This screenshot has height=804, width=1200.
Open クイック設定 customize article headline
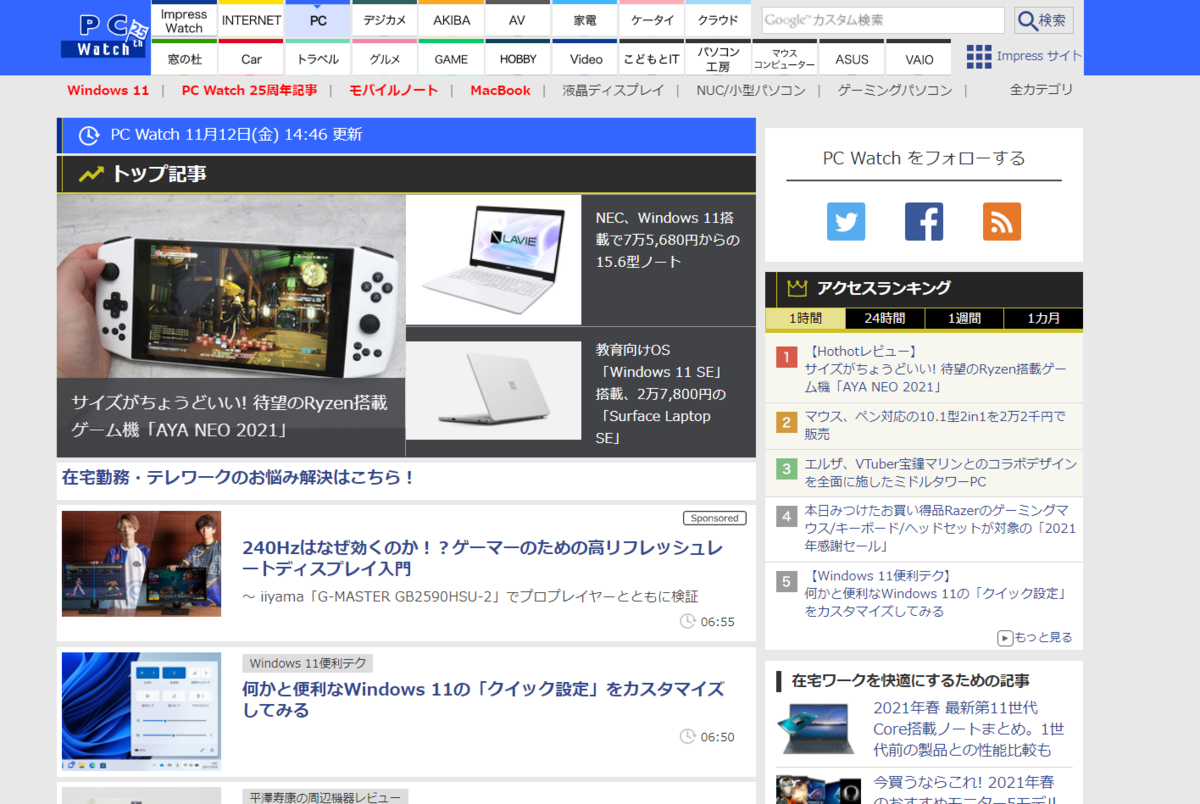tap(482, 699)
